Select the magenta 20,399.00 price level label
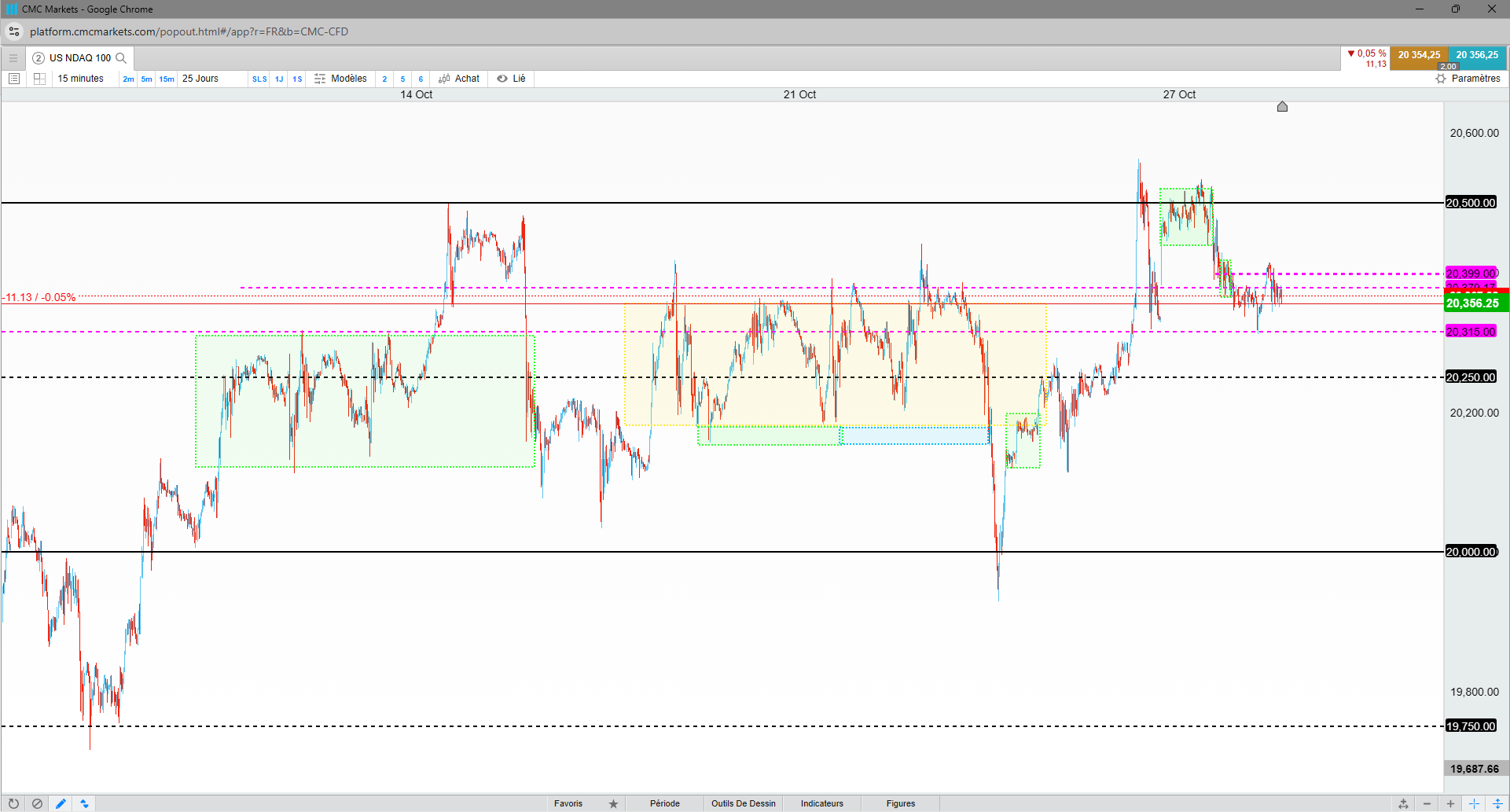 [x=1471, y=274]
